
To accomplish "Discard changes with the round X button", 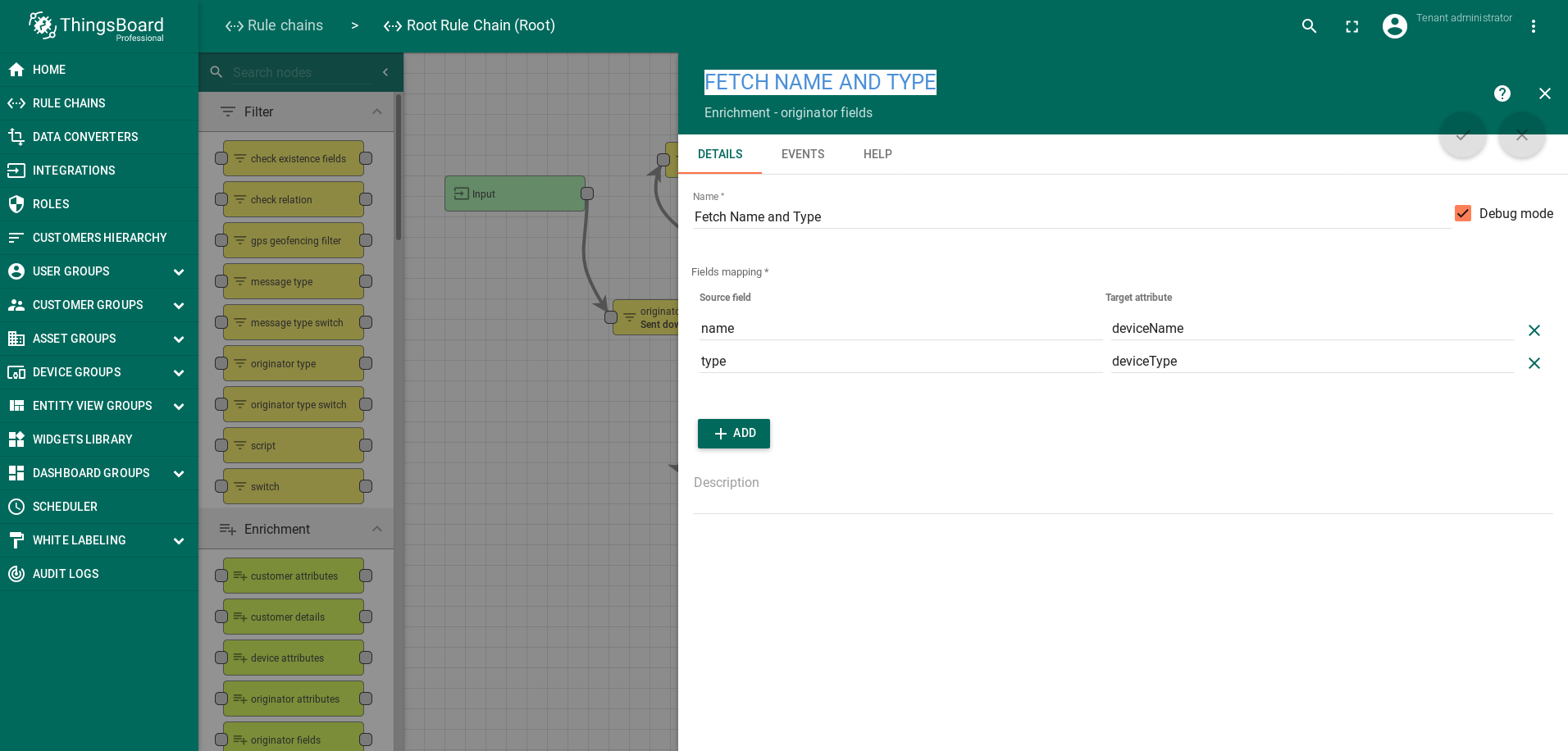I will [1522, 135].
